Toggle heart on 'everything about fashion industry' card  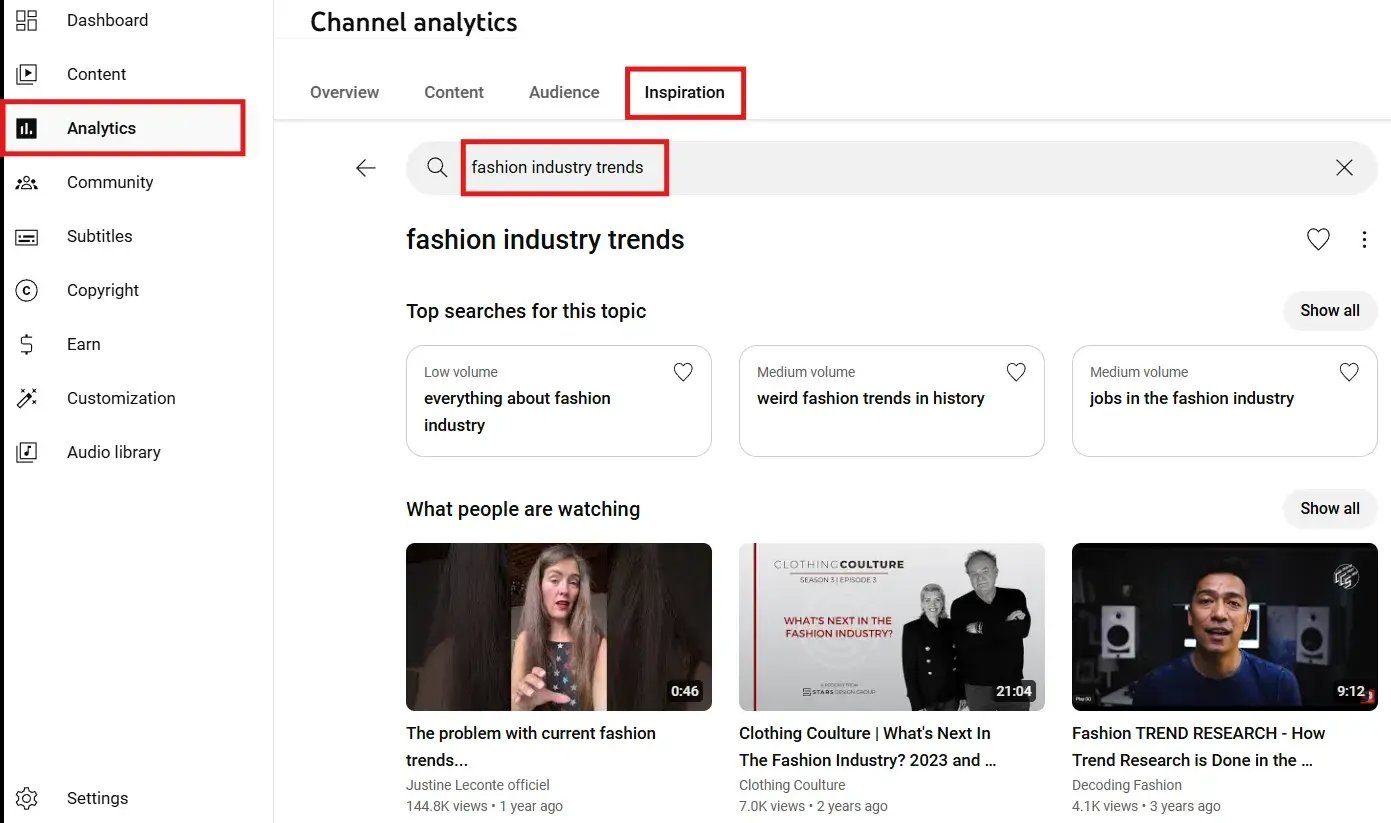[683, 372]
